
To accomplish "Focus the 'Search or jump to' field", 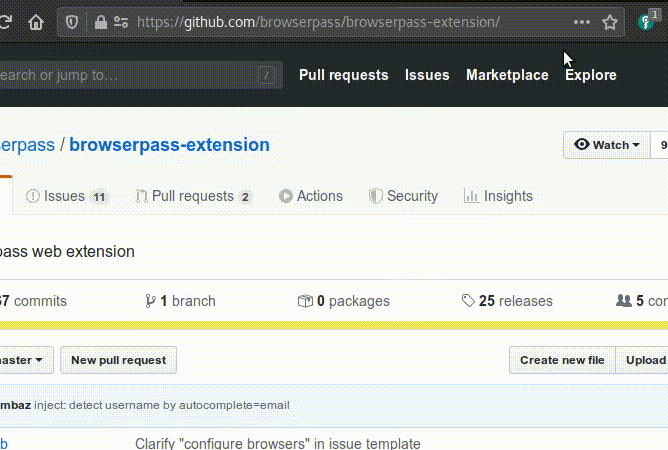I will (x=139, y=75).
